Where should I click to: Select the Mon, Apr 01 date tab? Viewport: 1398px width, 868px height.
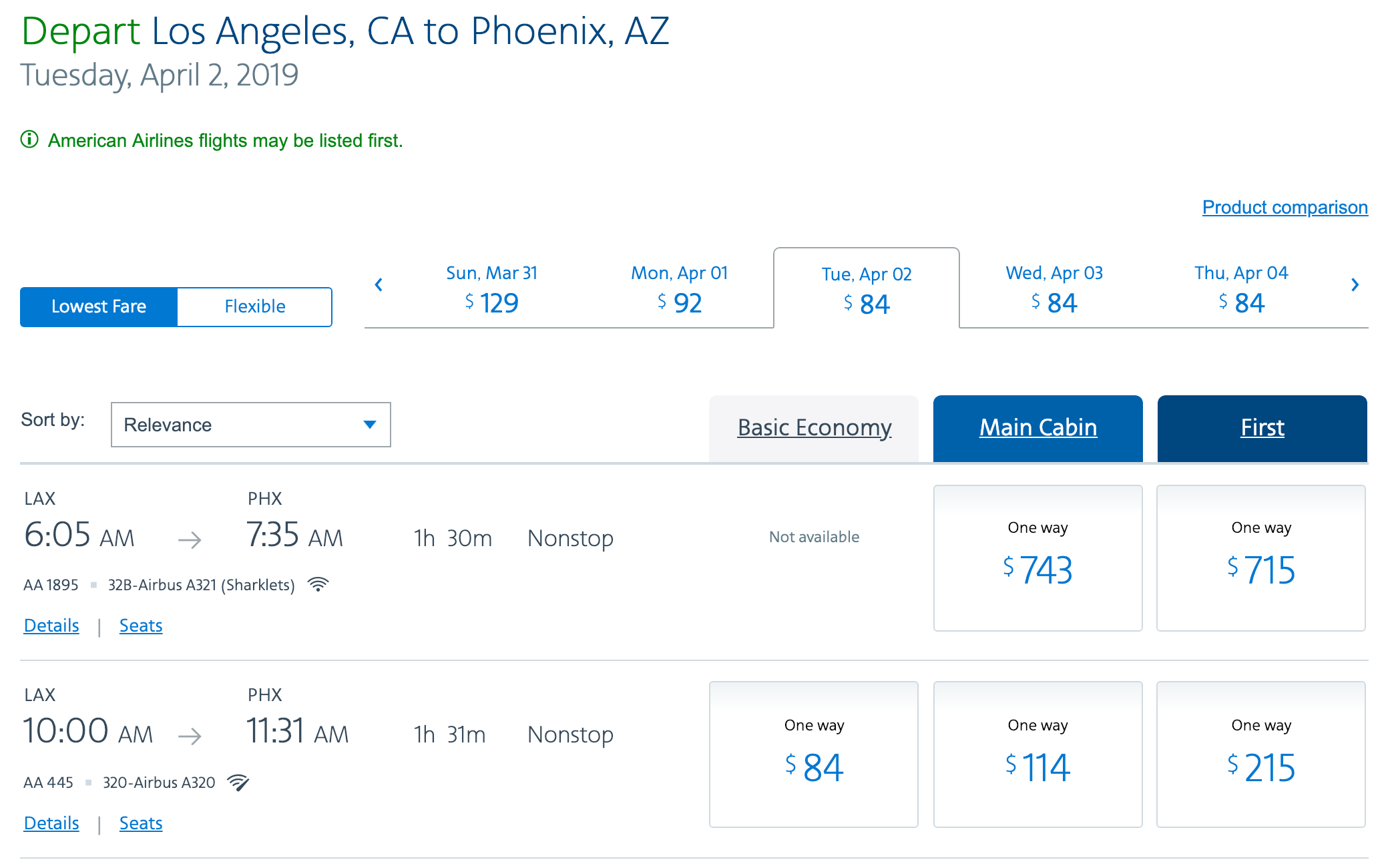[x=679, y=288]
